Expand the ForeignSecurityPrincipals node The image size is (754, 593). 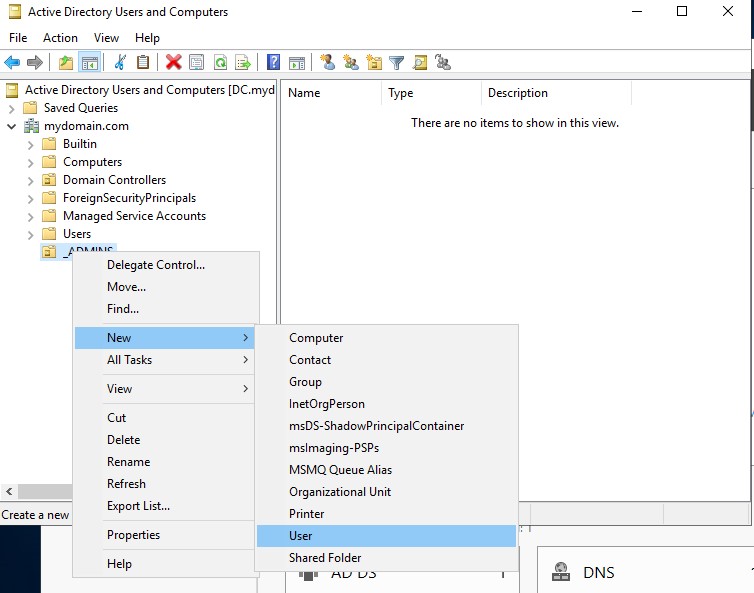pos(30,199)
